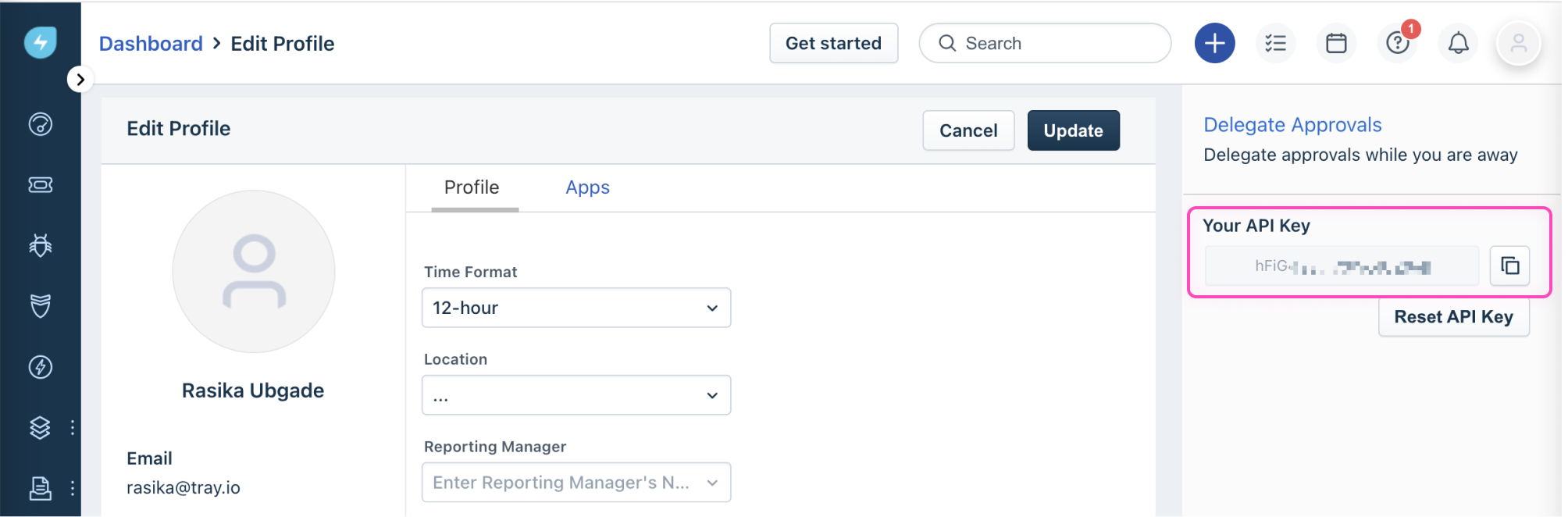1568x517 pixels.
Task: Open the bug tracking sidebar icon
Action: [40, 244]
